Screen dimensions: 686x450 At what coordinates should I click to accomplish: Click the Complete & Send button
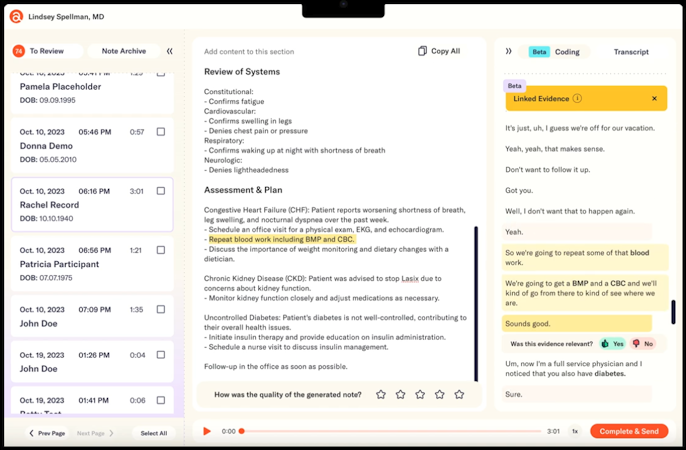pos(629,431)
